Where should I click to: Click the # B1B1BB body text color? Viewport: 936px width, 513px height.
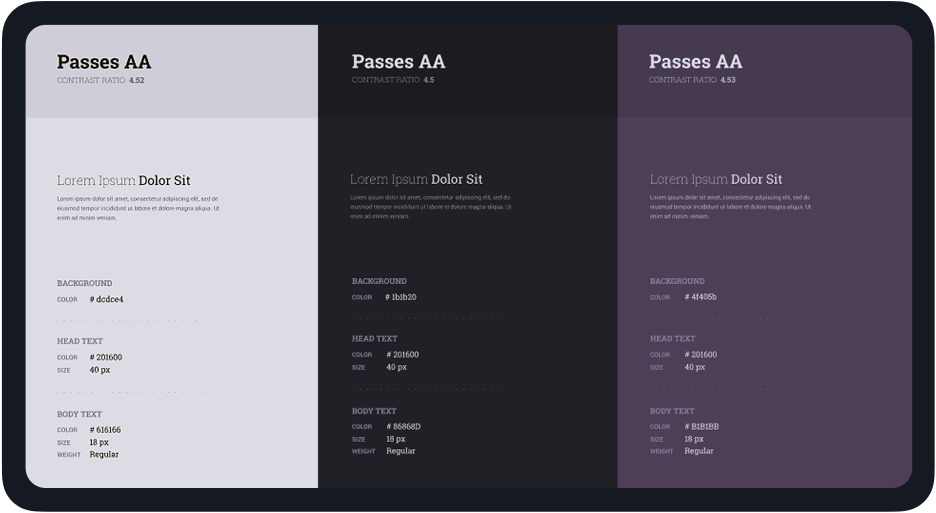pyautogui.click(x=702, y=427)
